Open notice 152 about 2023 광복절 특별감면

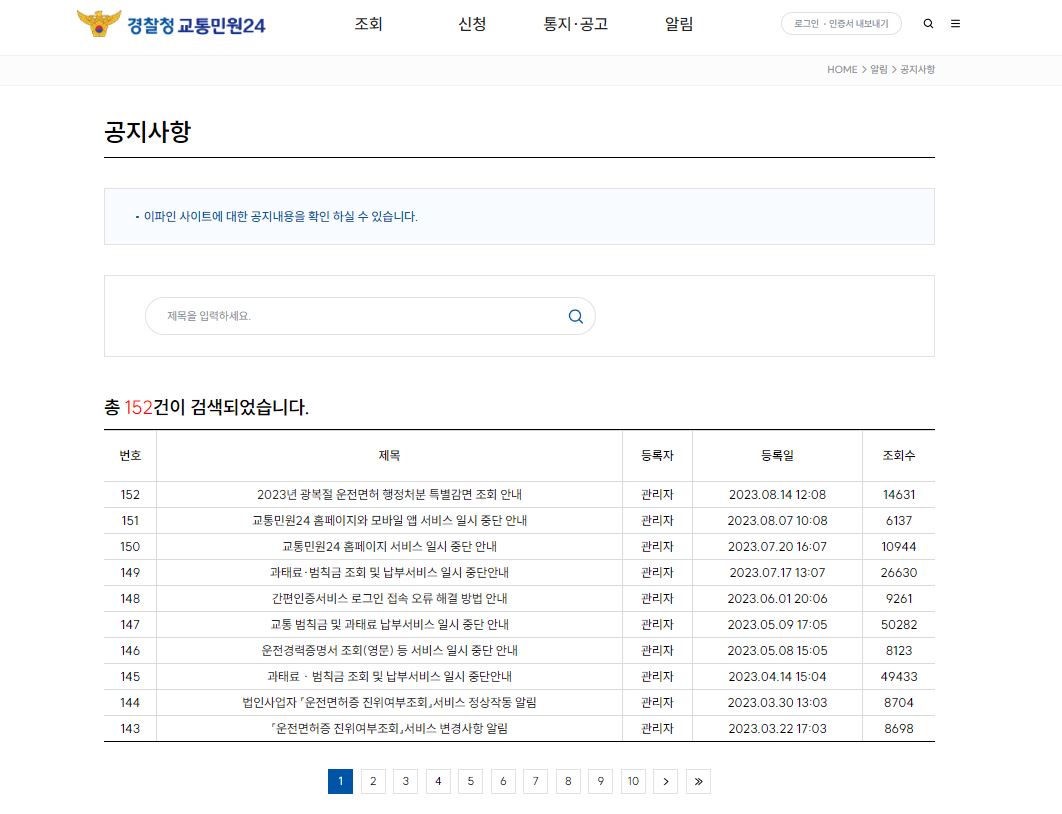pyautogui.click(x=390, y=494)
